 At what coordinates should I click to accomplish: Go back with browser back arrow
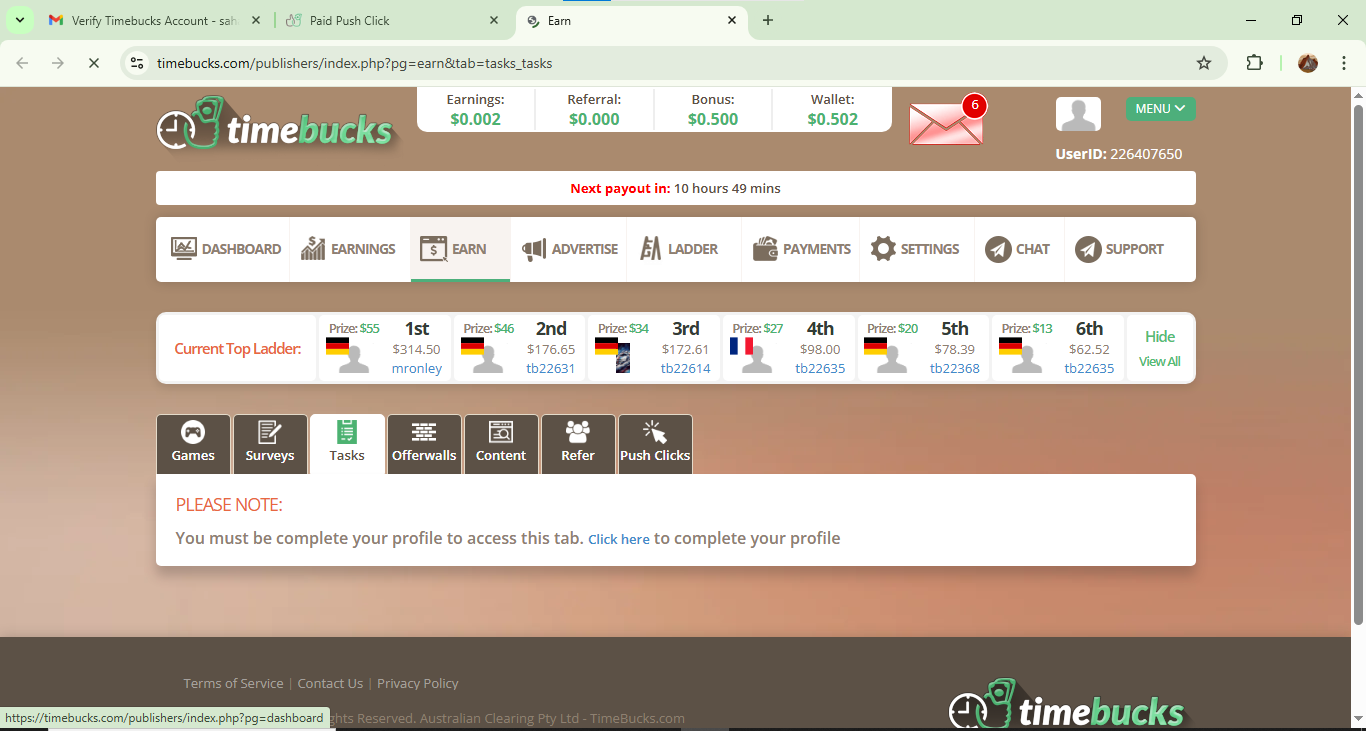tap(22, 63)
